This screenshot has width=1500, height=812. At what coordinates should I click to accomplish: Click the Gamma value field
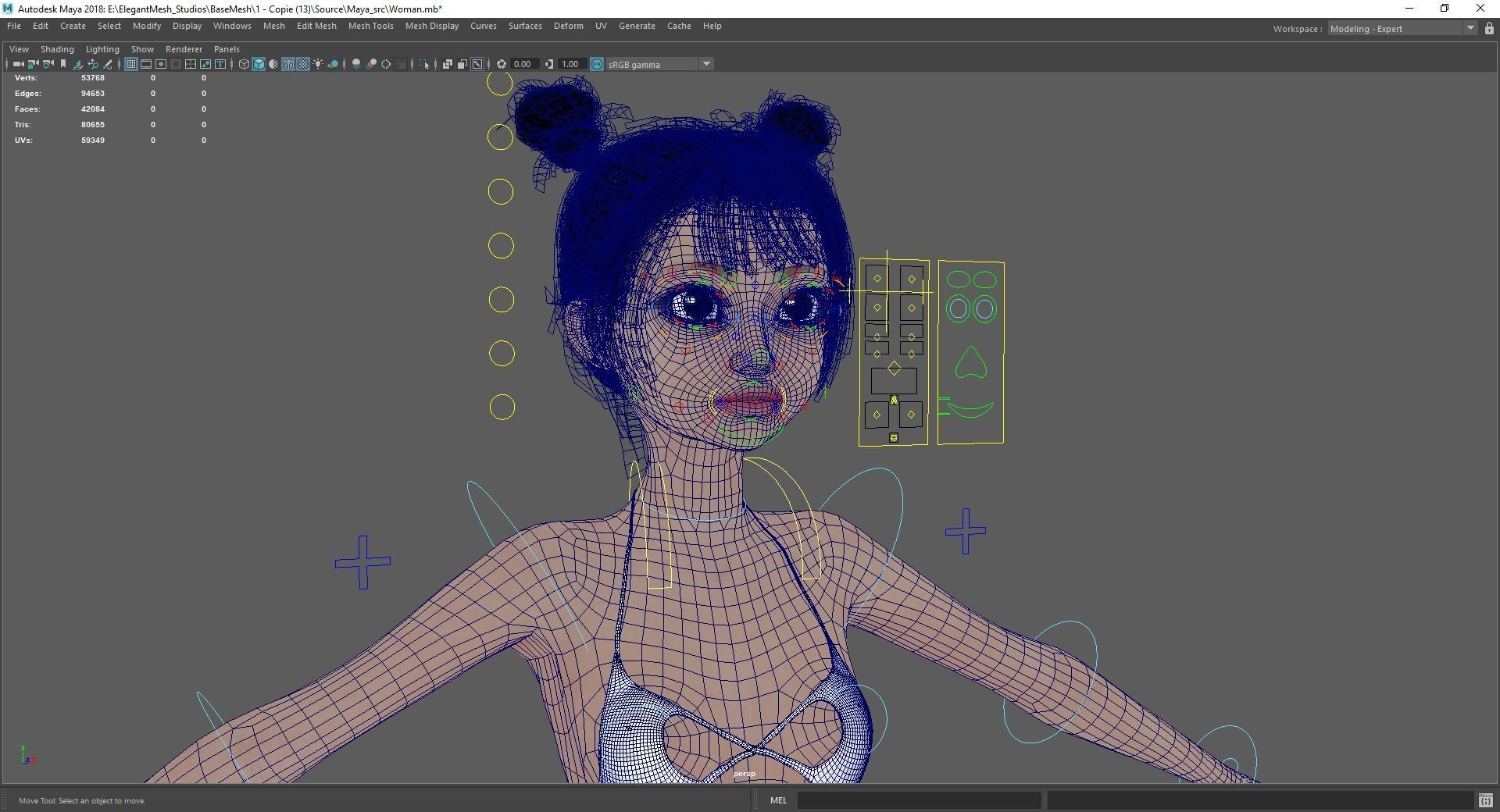pyautogui.click(x=571, y=64)
